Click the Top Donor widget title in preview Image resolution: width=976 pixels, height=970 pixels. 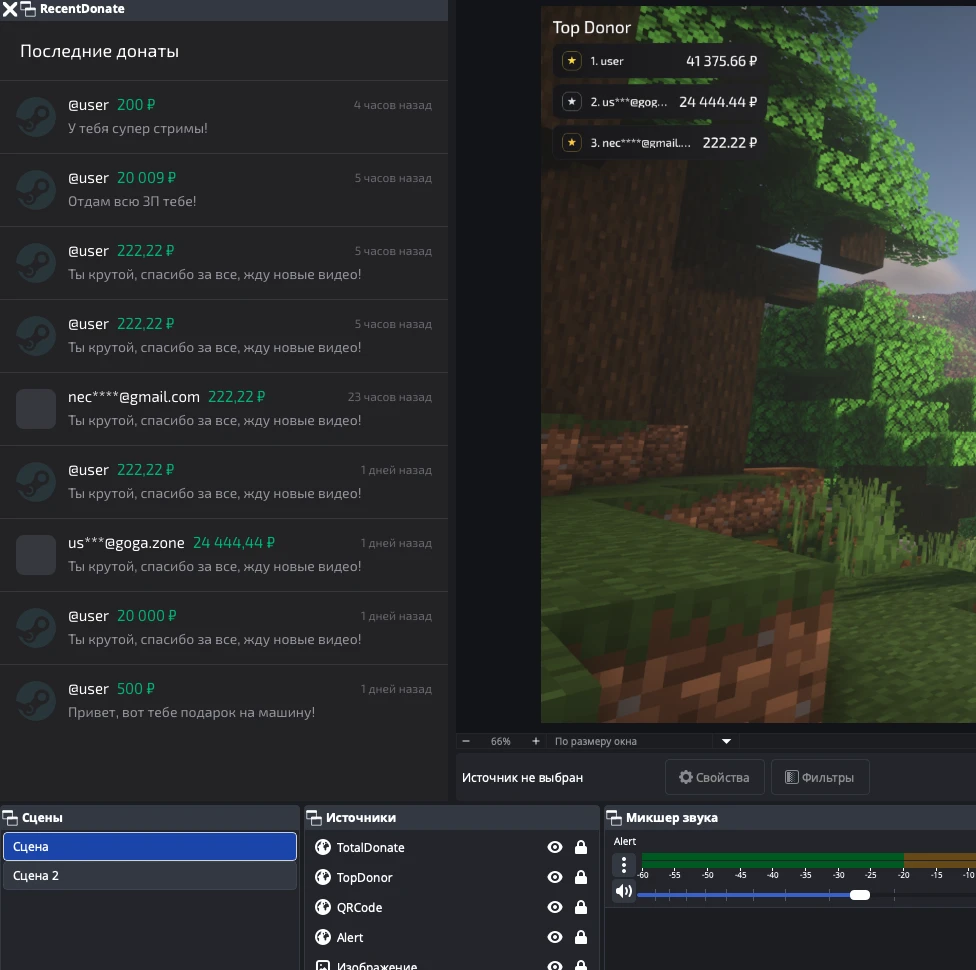(x=591, y=27)
